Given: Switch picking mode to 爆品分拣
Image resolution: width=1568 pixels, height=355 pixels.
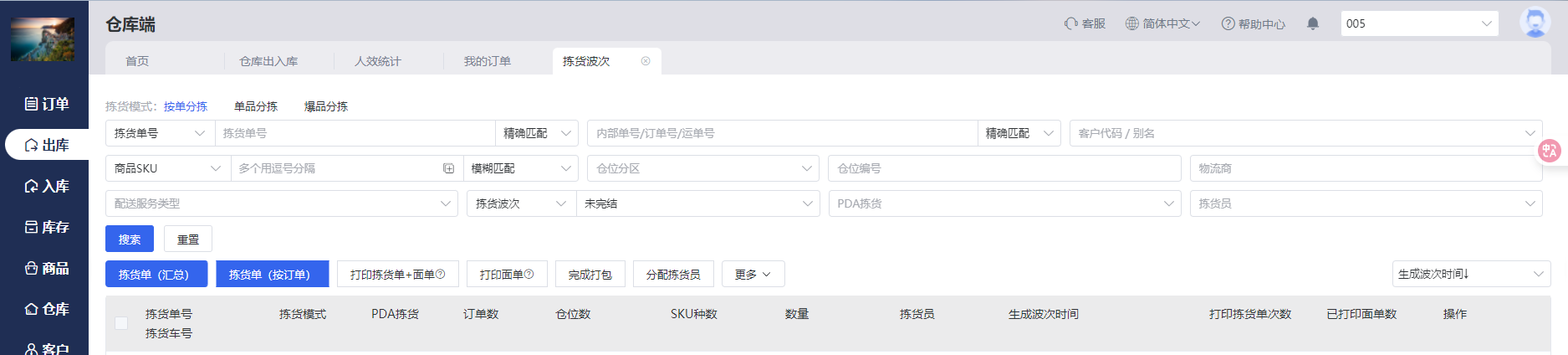Looking at the screenshot, I should (x=325, y=106).
